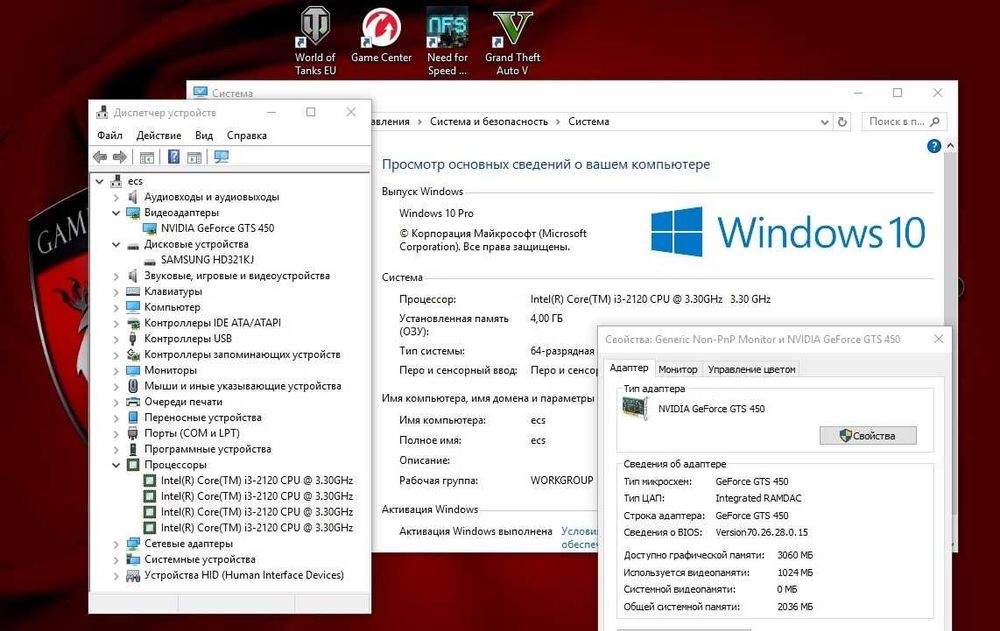Image resolution: width=1000 pixels, height=631 pixels.
Task: Click the 4,00 ГБ installed memory value
Action: [x=547, y=318]
